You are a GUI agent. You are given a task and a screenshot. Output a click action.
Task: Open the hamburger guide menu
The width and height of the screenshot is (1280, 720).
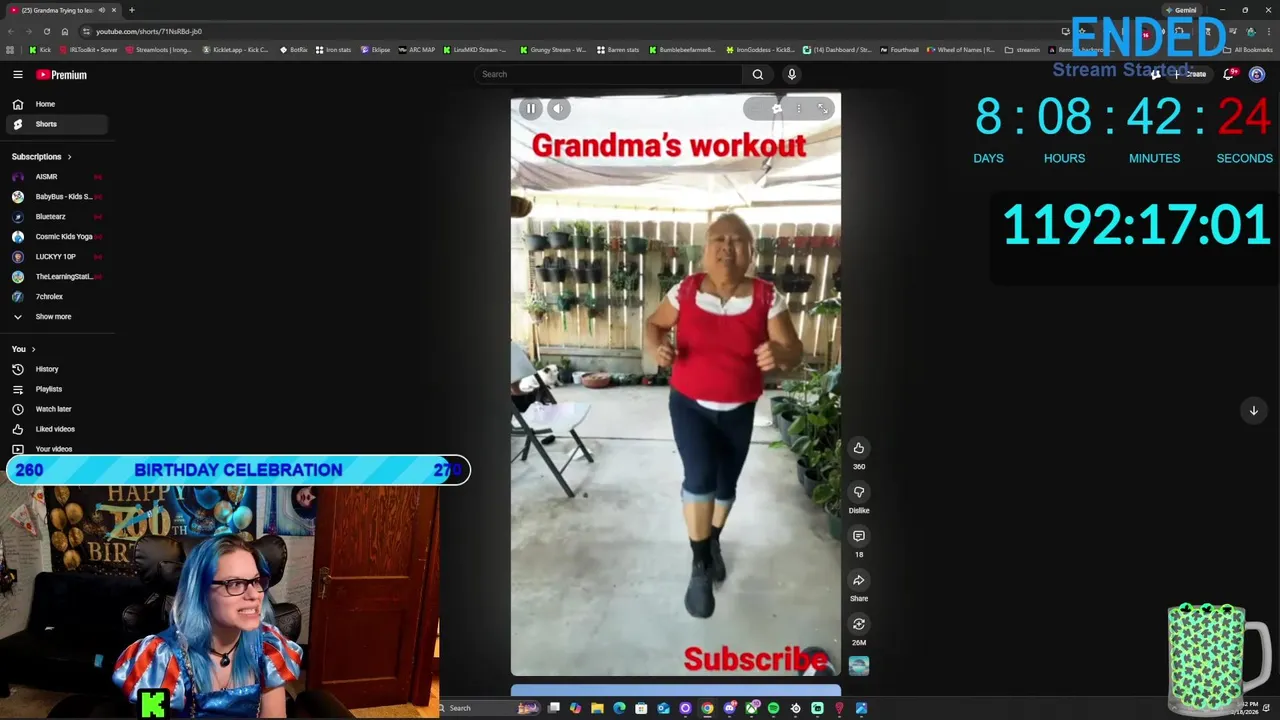18,75
